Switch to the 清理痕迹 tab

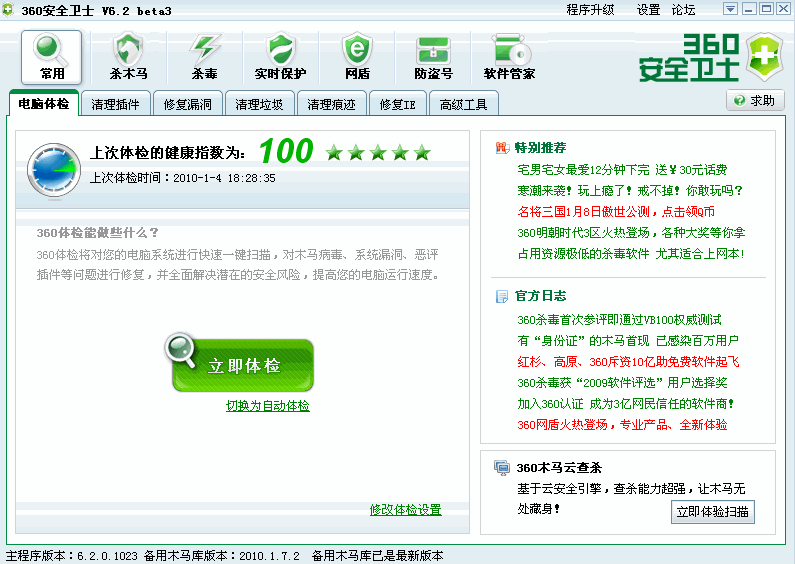coord(332,104)
